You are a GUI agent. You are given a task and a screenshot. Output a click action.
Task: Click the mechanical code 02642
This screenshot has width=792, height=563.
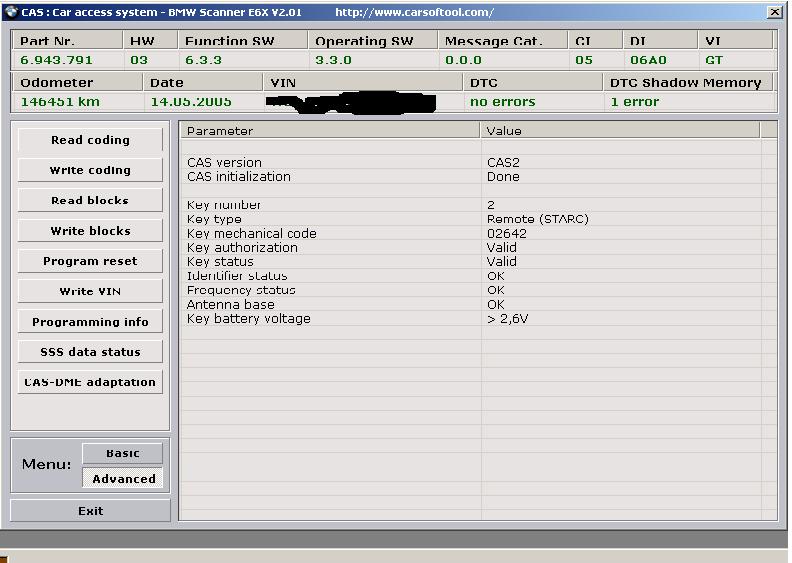(x=507, y=233)
